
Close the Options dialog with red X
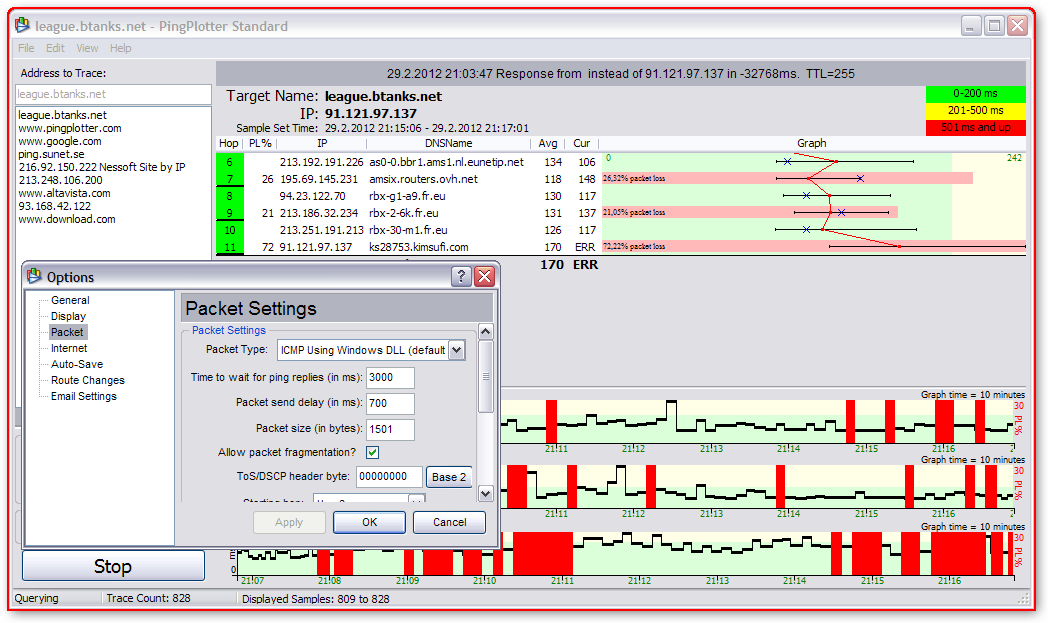[484, 277]
